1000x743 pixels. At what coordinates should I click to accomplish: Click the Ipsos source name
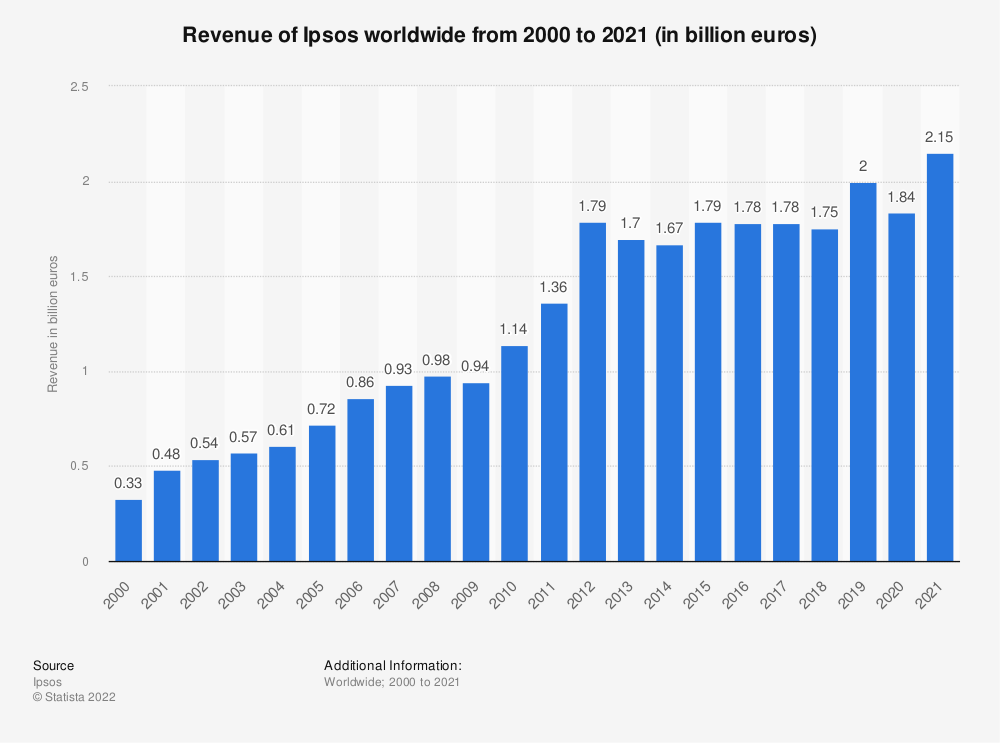pyautogui.click(x=47, y=681)
